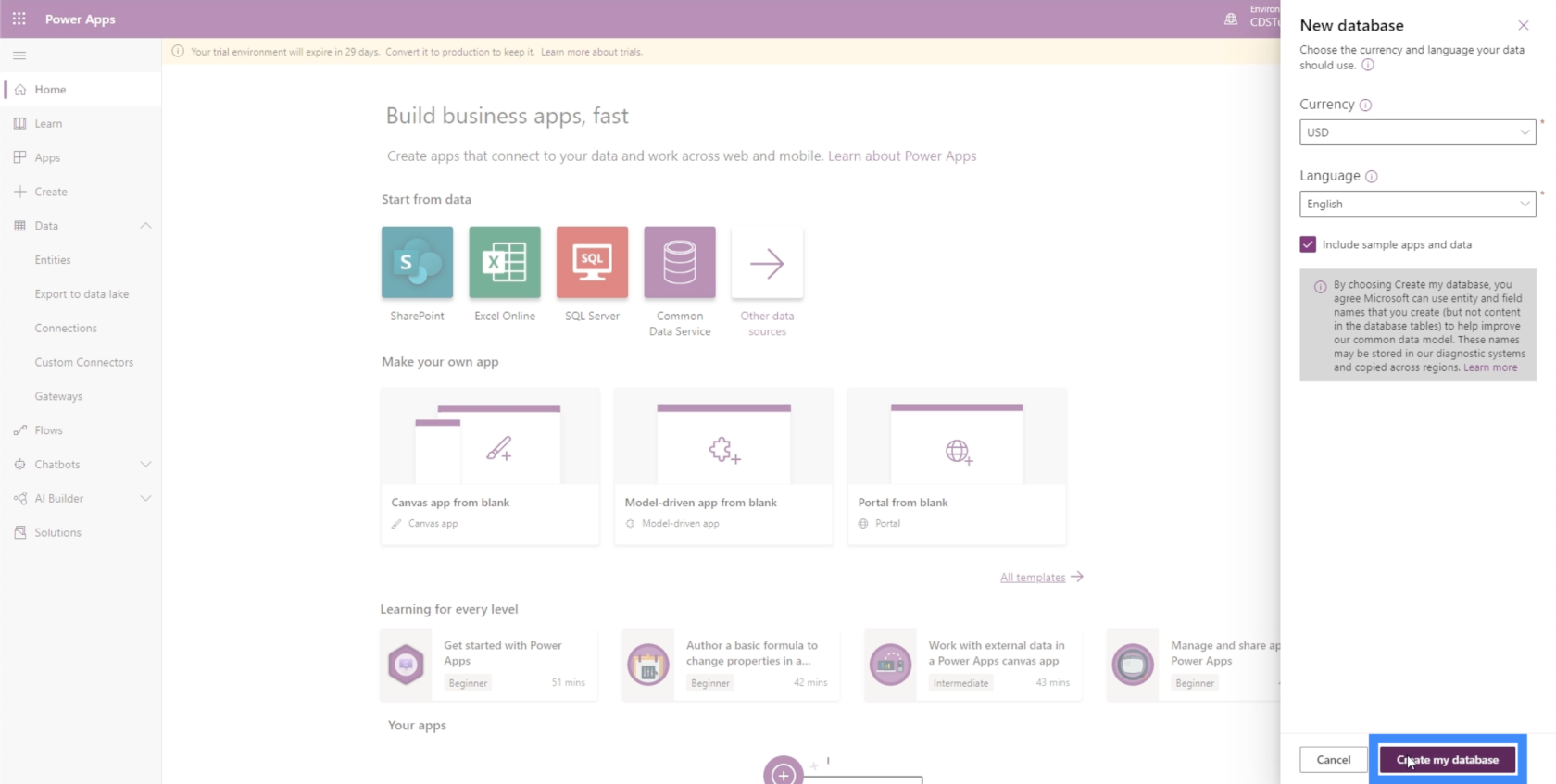Image resolution: width=1556 pixels, height=784 pixels.
Task: Go to Solutions in the sidebar
Action: click(x=57, y=532)
